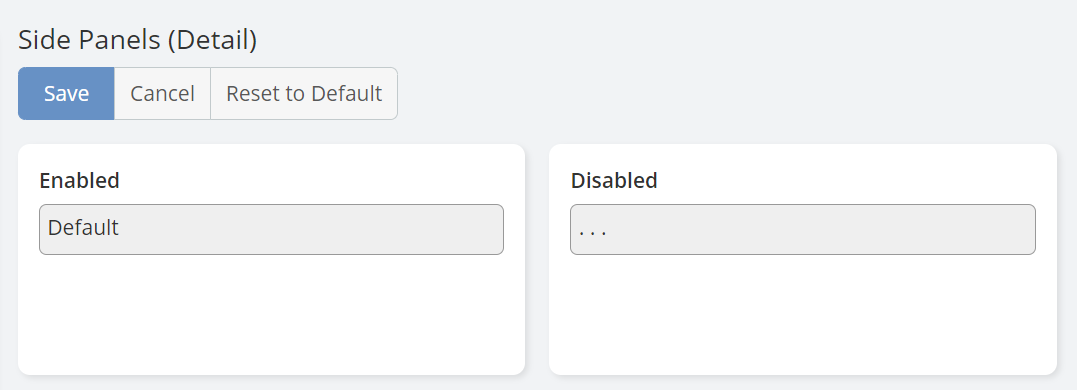Click the Side Panels (Detail) title
1077x390 pixels.
coord(137,40)
